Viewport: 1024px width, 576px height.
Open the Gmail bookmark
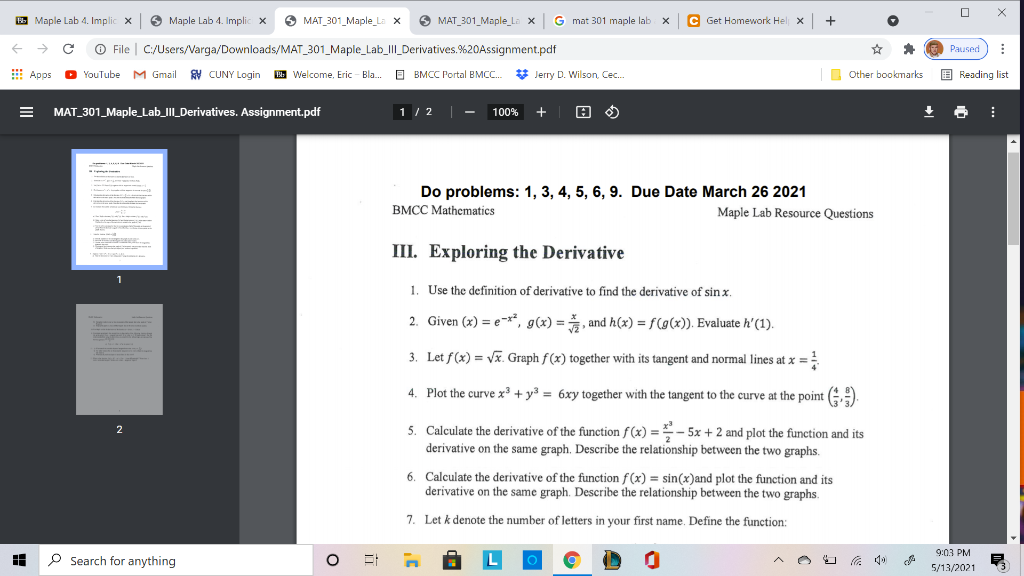pos(155,74)
